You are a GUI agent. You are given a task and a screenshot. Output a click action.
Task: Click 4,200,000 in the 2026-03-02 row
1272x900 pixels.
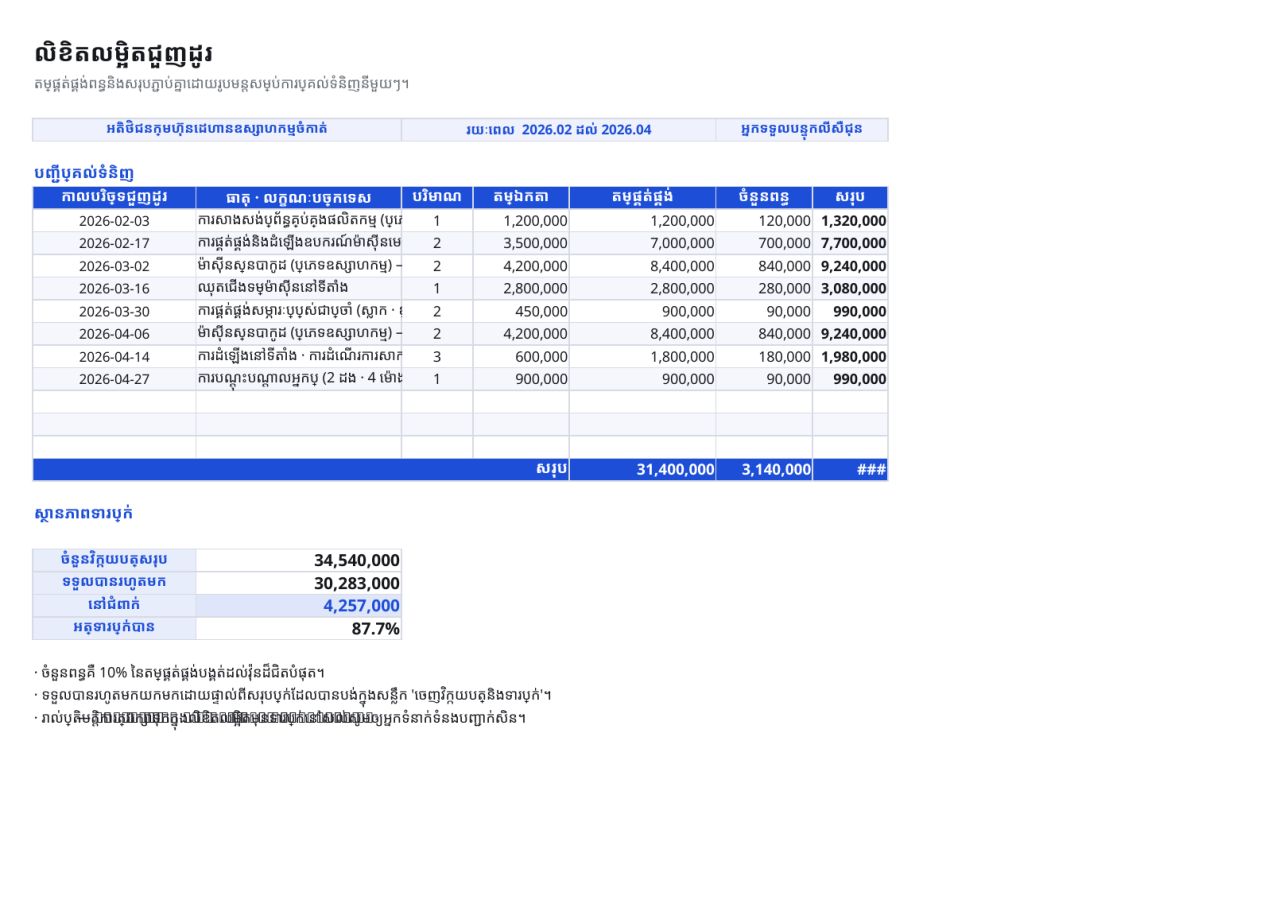pos(521,266)
